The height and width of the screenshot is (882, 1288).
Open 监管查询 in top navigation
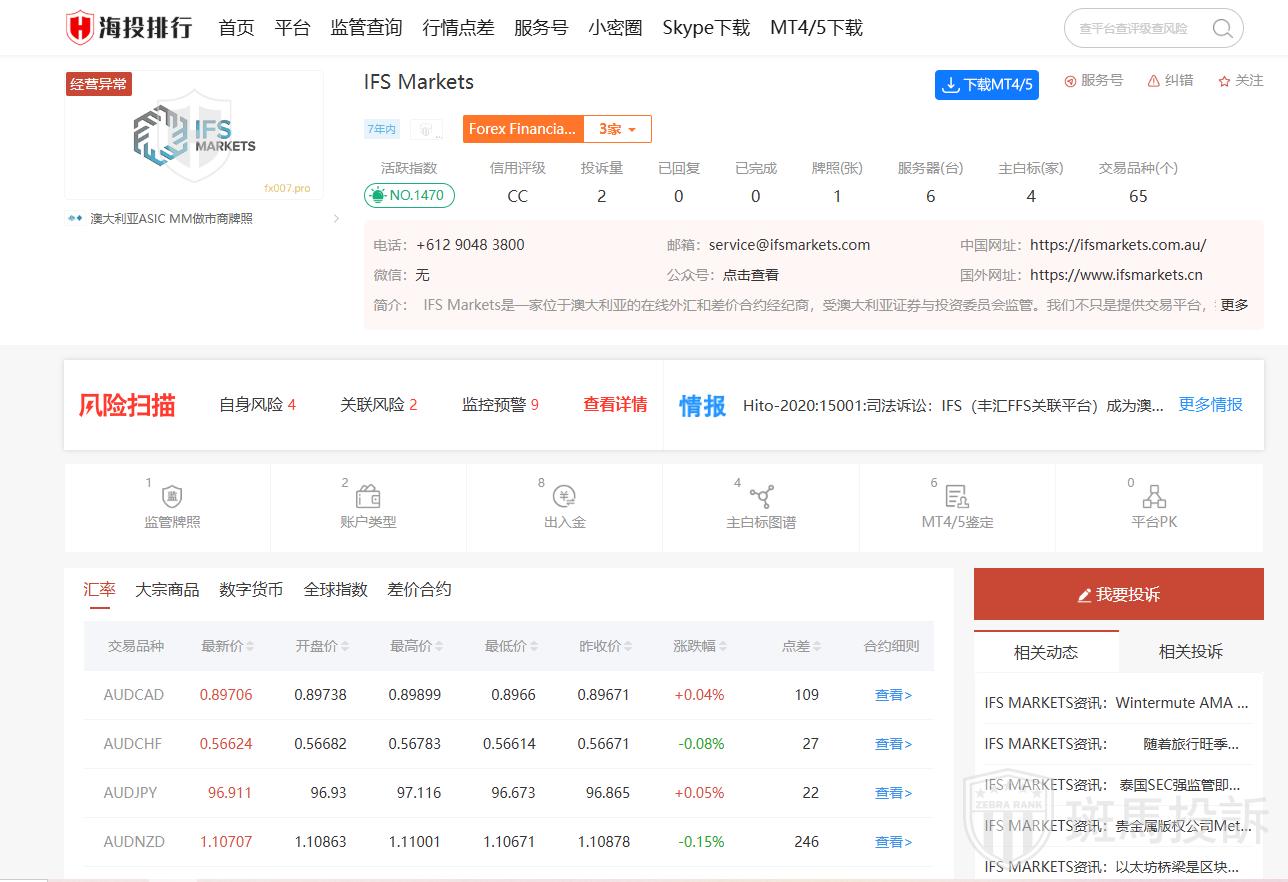366,28
